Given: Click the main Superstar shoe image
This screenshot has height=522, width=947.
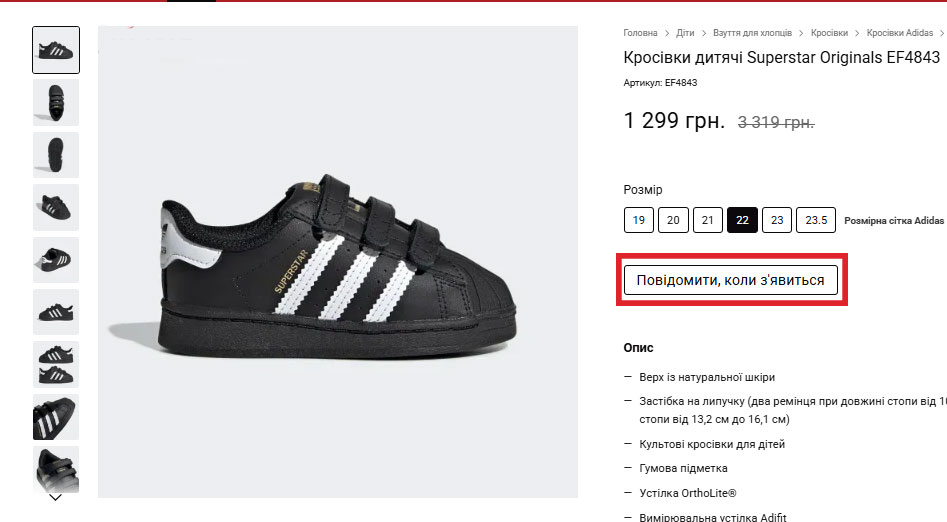Looking at the screenshot, I should 337,262.
